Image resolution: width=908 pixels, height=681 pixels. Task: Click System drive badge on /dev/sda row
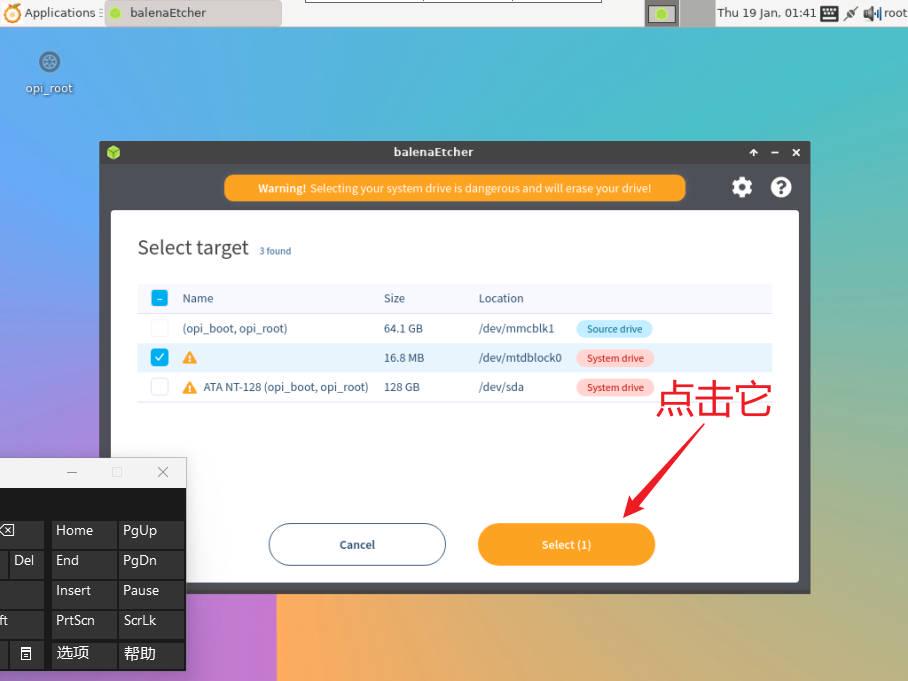tap(615, 387)
